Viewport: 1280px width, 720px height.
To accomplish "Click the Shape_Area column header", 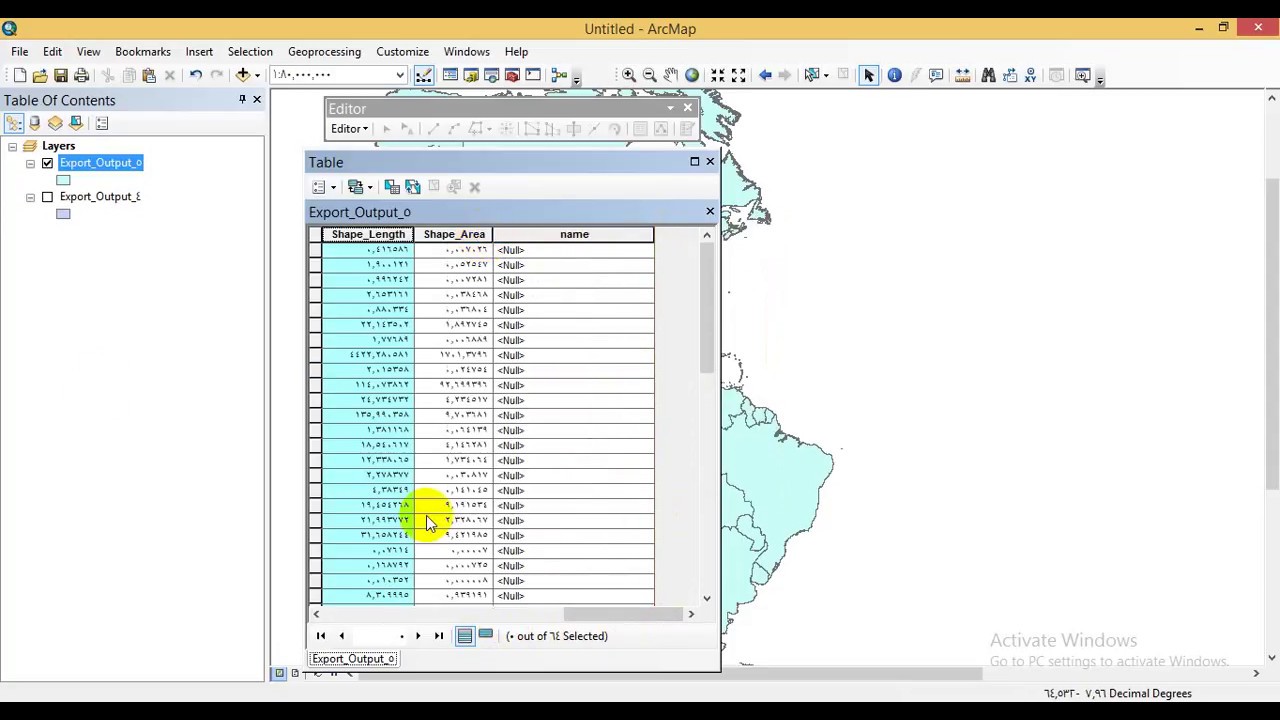I will point(454,234).
